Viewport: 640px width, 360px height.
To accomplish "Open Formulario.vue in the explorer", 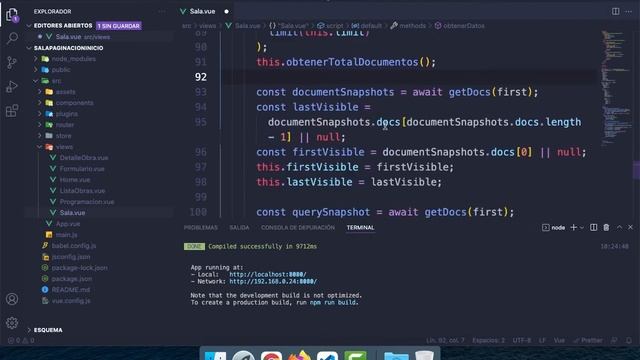I will (x=82, y=169).
